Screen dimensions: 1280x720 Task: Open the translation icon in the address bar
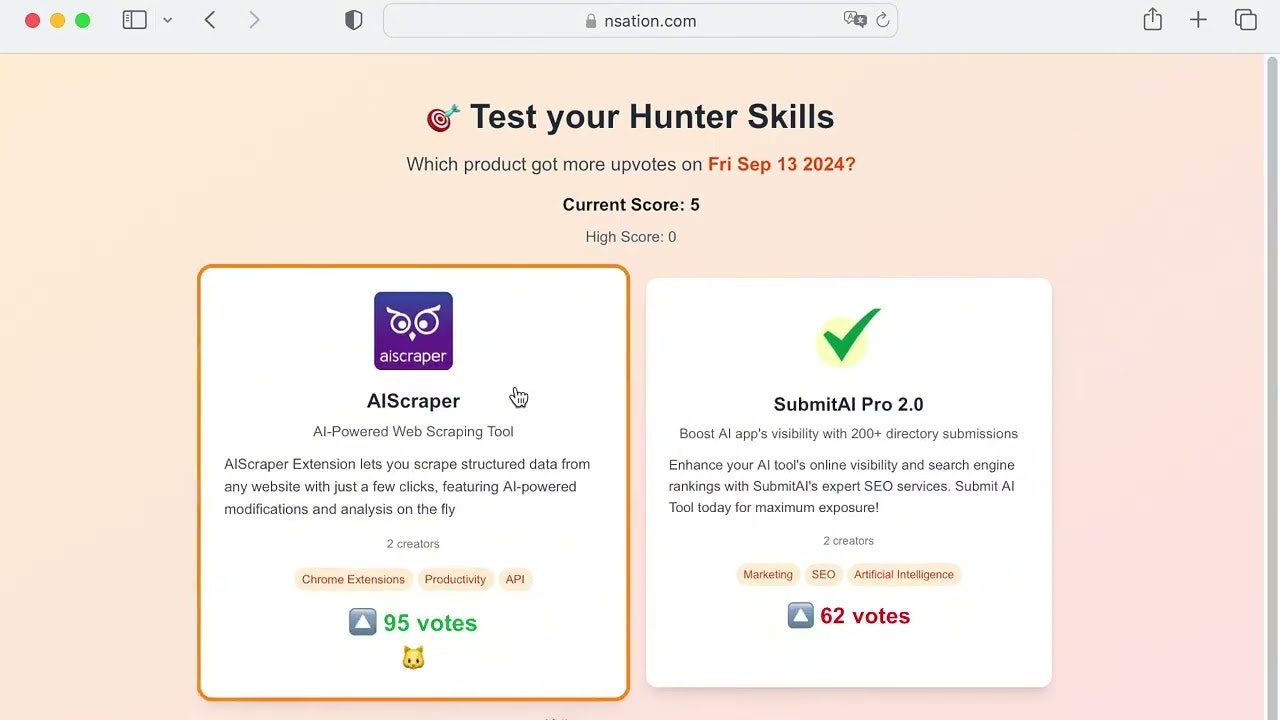click(855, 19)
